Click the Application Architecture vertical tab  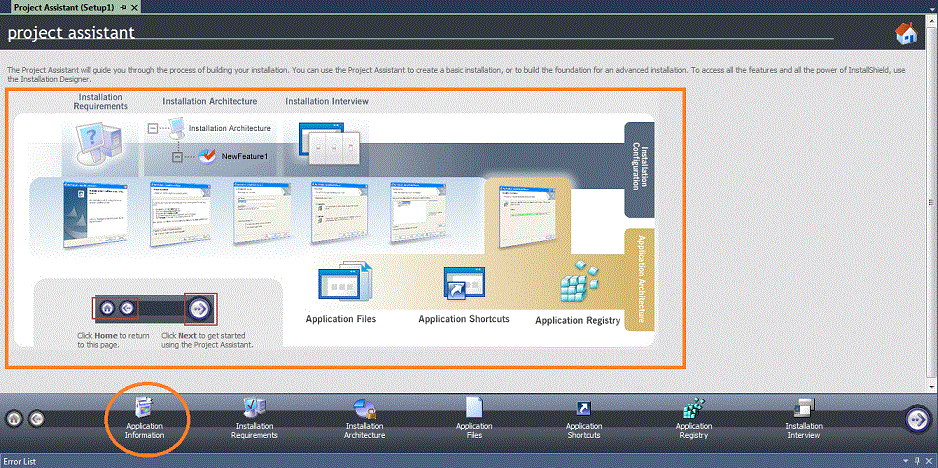click(639, 280)
